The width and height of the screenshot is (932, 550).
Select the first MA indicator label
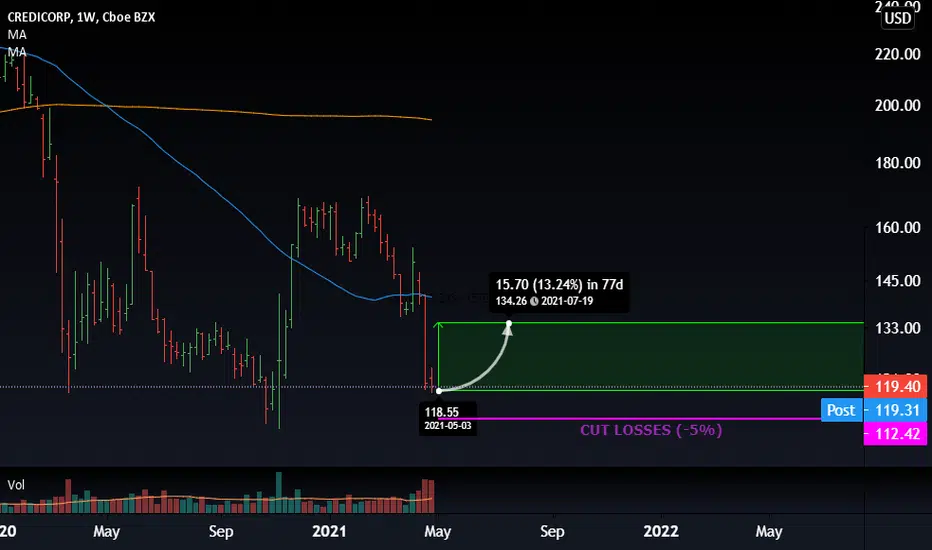click(17, 35)
